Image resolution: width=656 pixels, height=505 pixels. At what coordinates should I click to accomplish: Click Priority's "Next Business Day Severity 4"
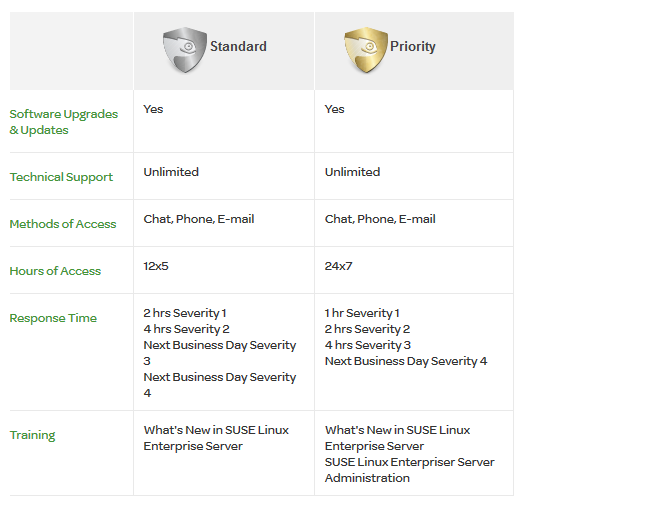point(405,361)
